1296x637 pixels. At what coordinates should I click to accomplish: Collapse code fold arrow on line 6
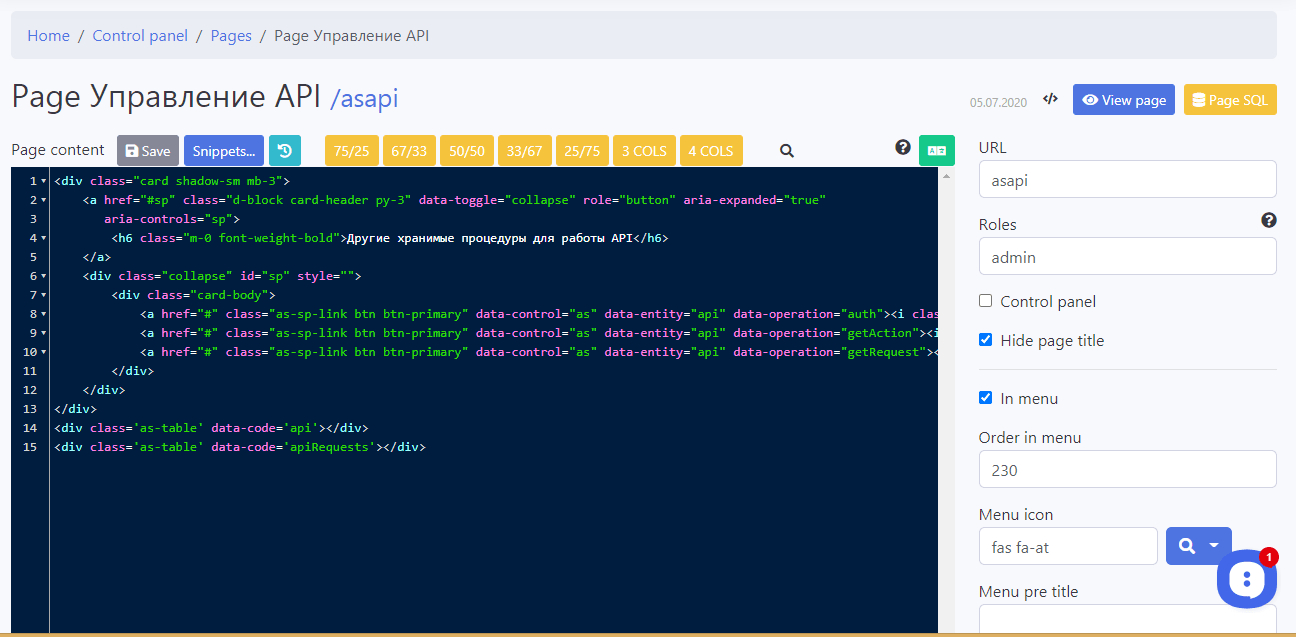pyautogui.click(x=44, y=276)
